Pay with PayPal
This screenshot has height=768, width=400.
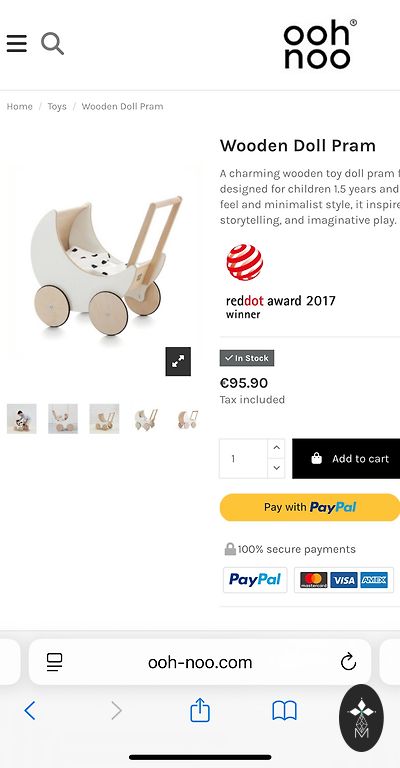310,507
